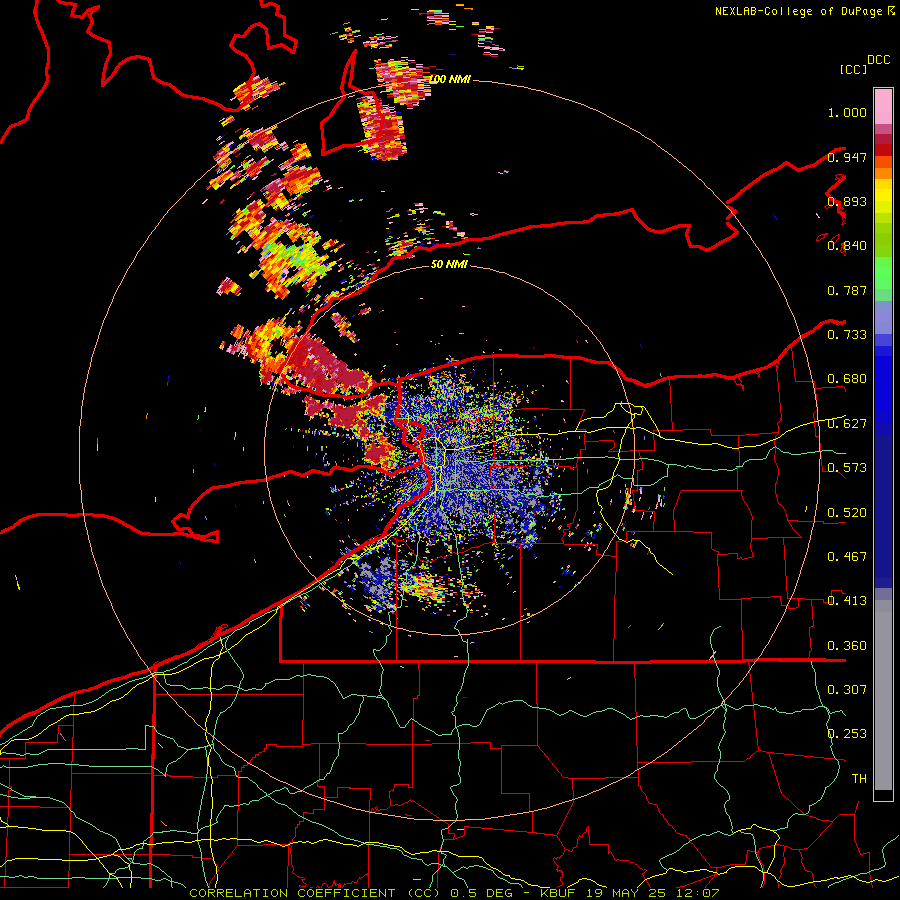This screenshot has height=900, width=900.
Task: Click the 0.627 scale value
Action: 847,424
